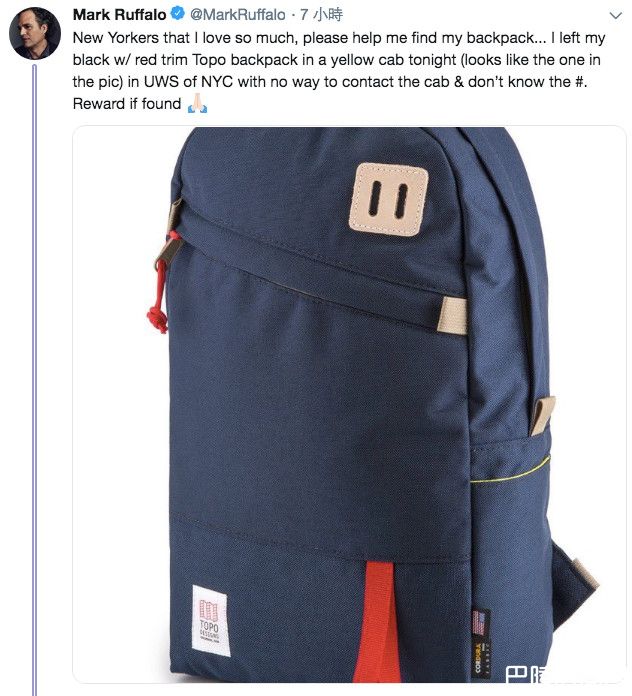This screenshot has width=632, height=696.
Task: Click the red zipper pull cord
Action: 161,284
